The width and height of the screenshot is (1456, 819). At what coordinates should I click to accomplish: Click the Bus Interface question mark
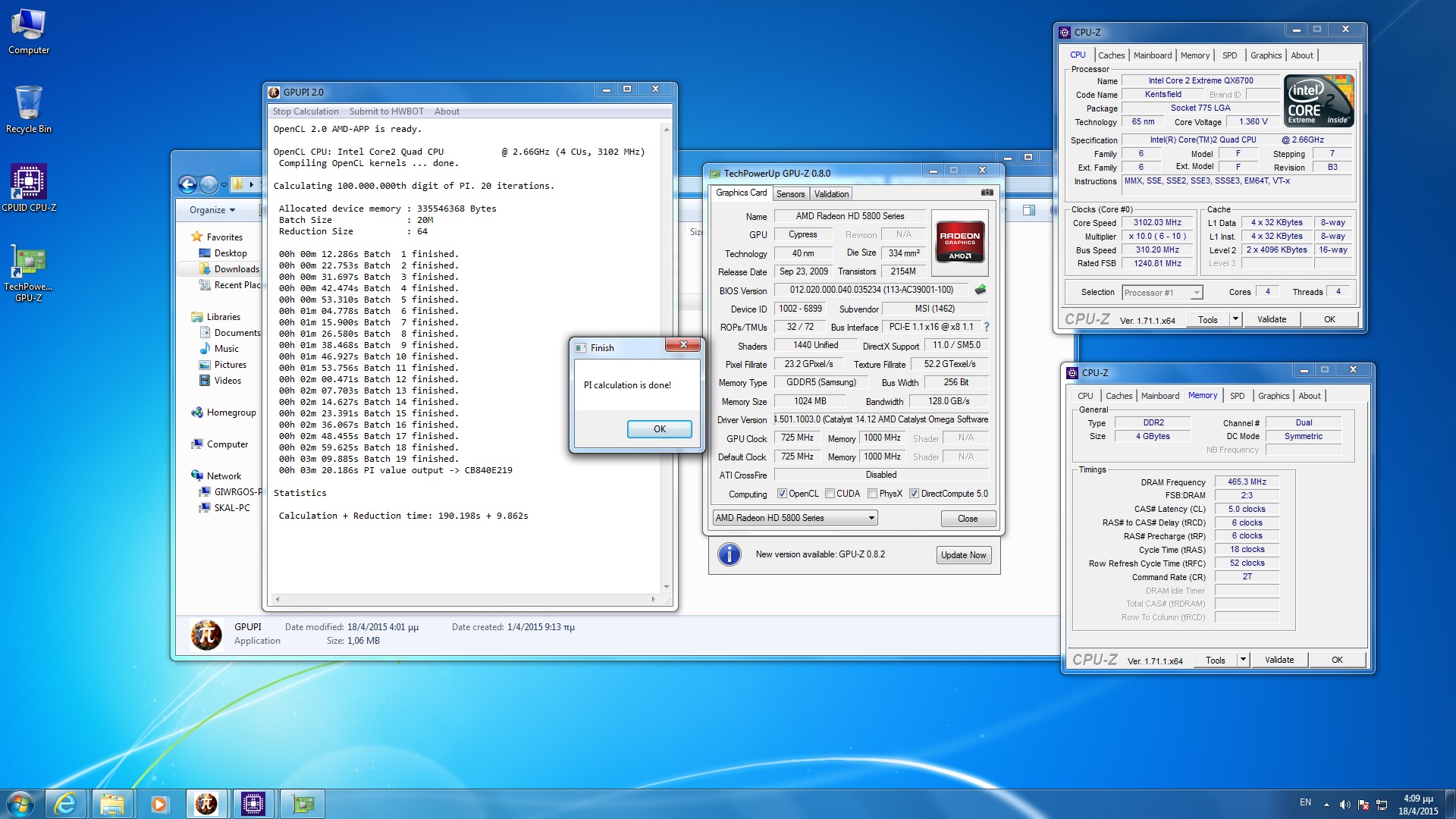click(986, 327)
